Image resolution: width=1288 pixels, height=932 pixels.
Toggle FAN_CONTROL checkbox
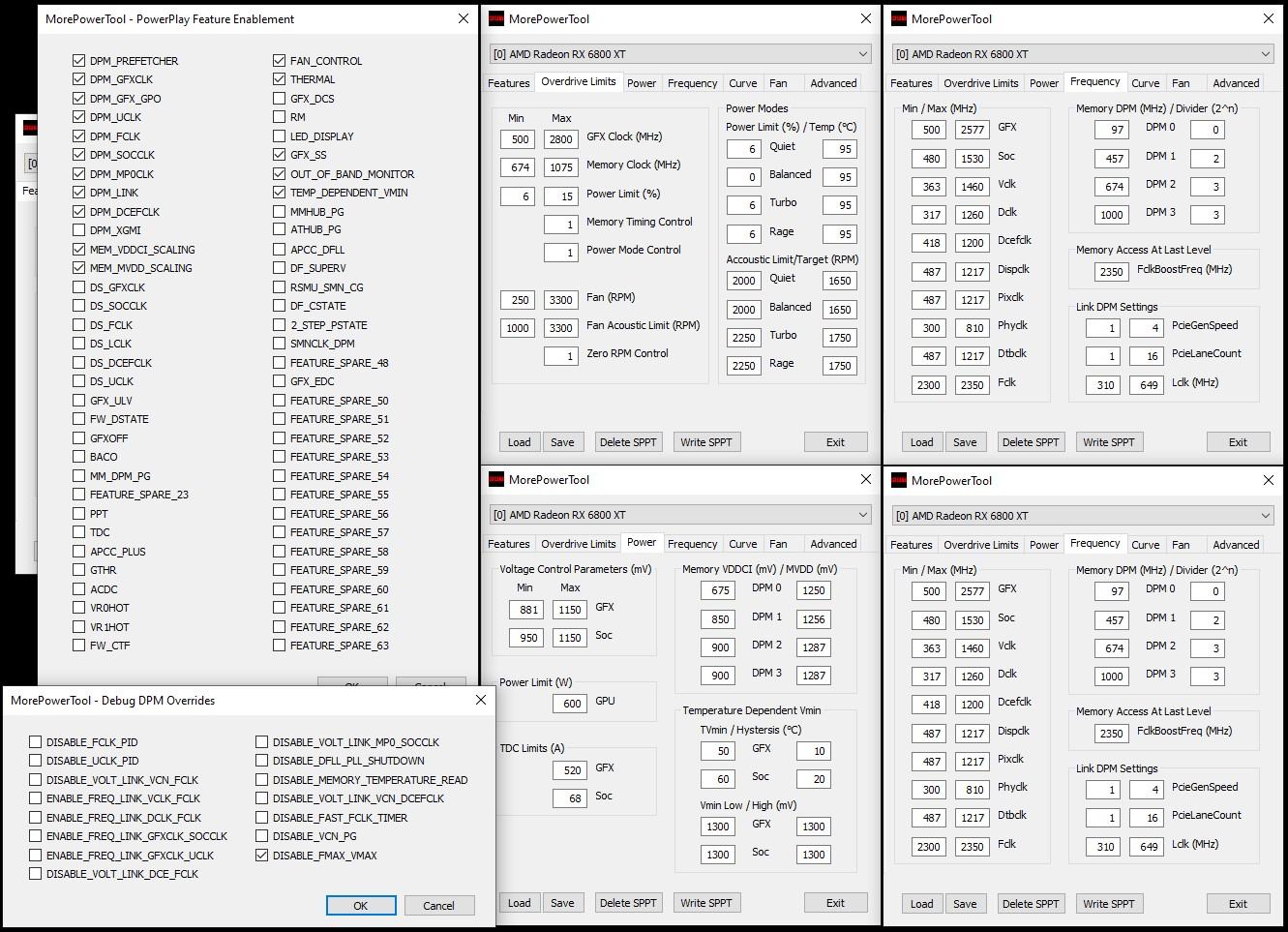click(x=280, y=60)
